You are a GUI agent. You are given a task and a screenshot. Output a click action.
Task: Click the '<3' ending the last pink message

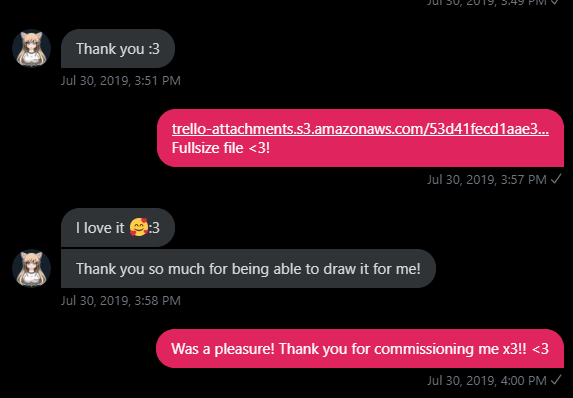[x=540, y=349]
